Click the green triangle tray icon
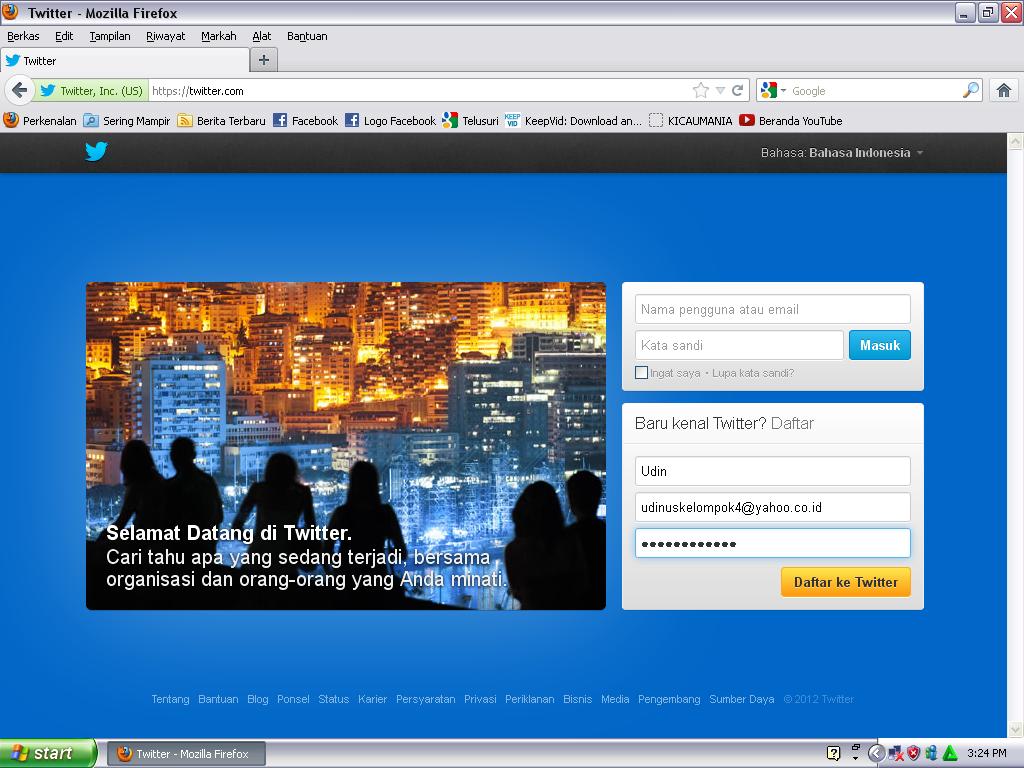Image resolution: width=1024 pixels, height=768 pixels. pyautogui.click(x=950, y=753)
